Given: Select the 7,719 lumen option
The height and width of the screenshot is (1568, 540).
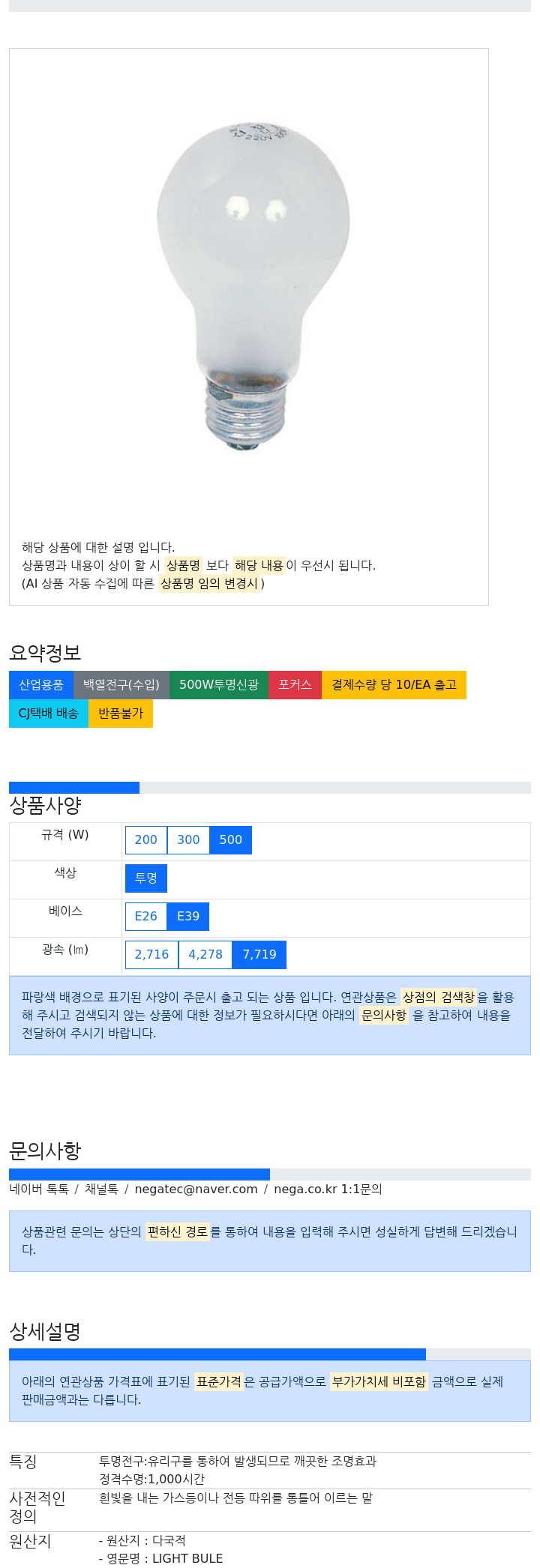Looking at the screenshot, I should coord(259,955).
